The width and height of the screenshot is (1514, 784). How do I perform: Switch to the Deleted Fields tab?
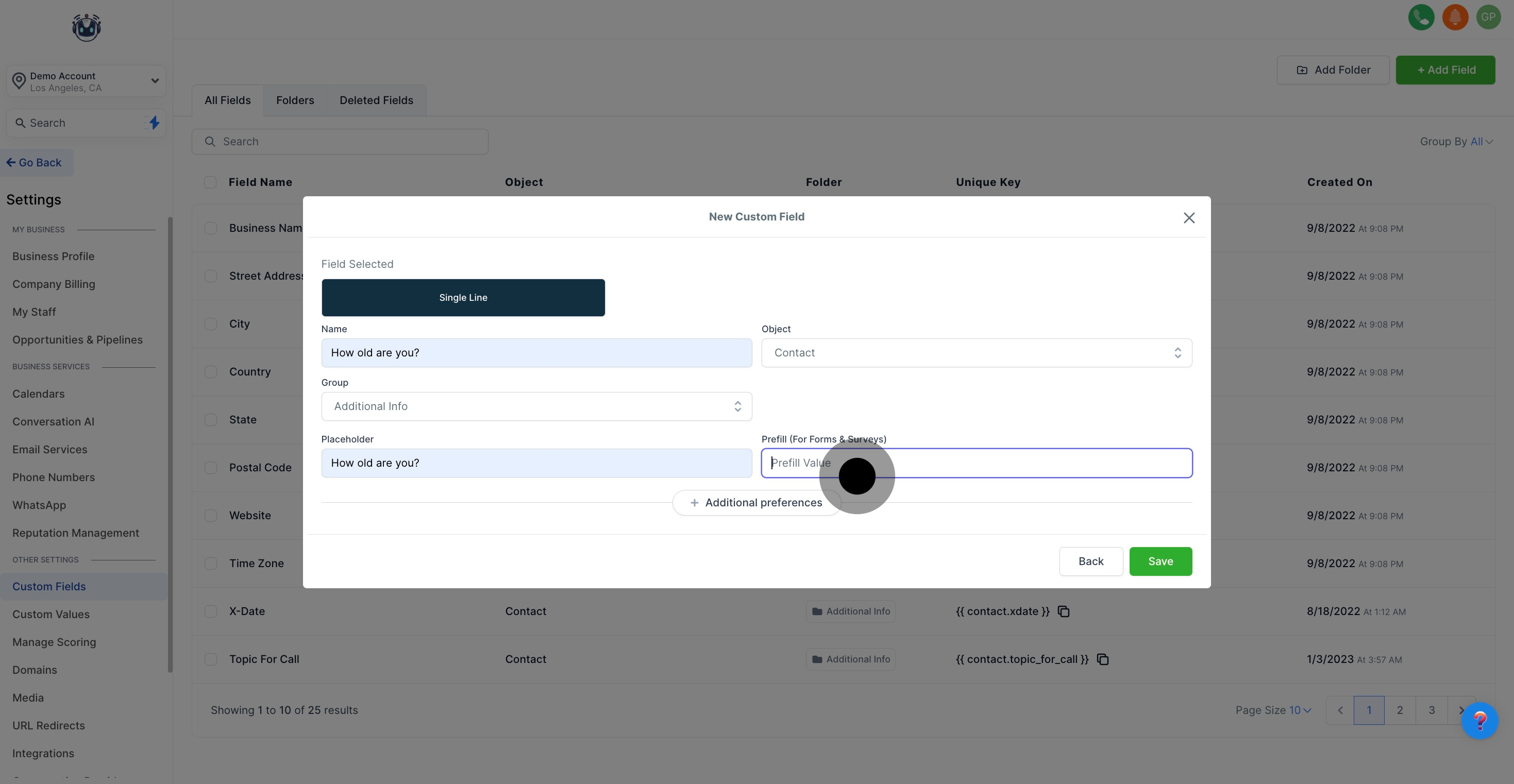(376, 100)
